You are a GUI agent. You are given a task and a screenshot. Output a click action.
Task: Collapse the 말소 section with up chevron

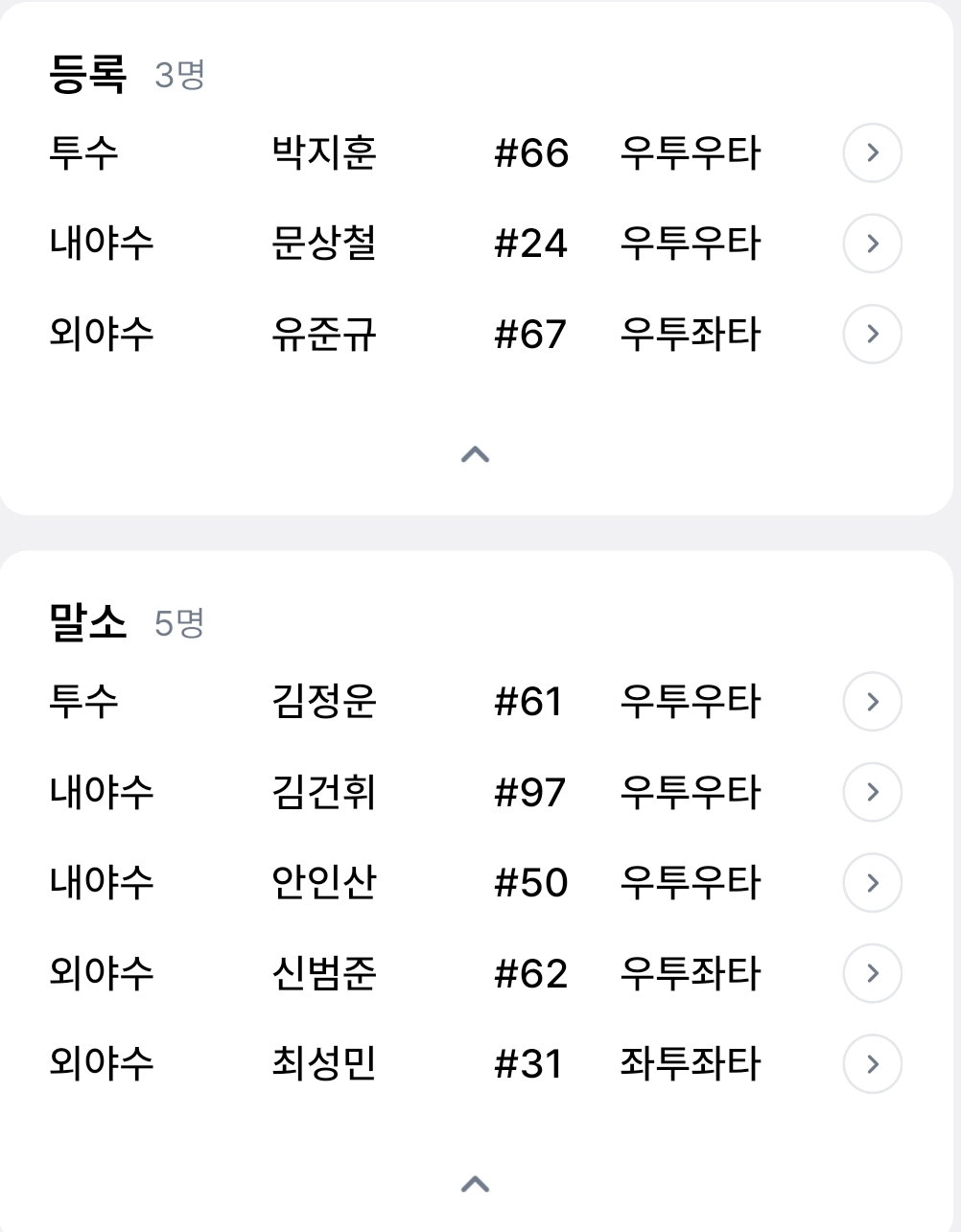coord(476,1185)
